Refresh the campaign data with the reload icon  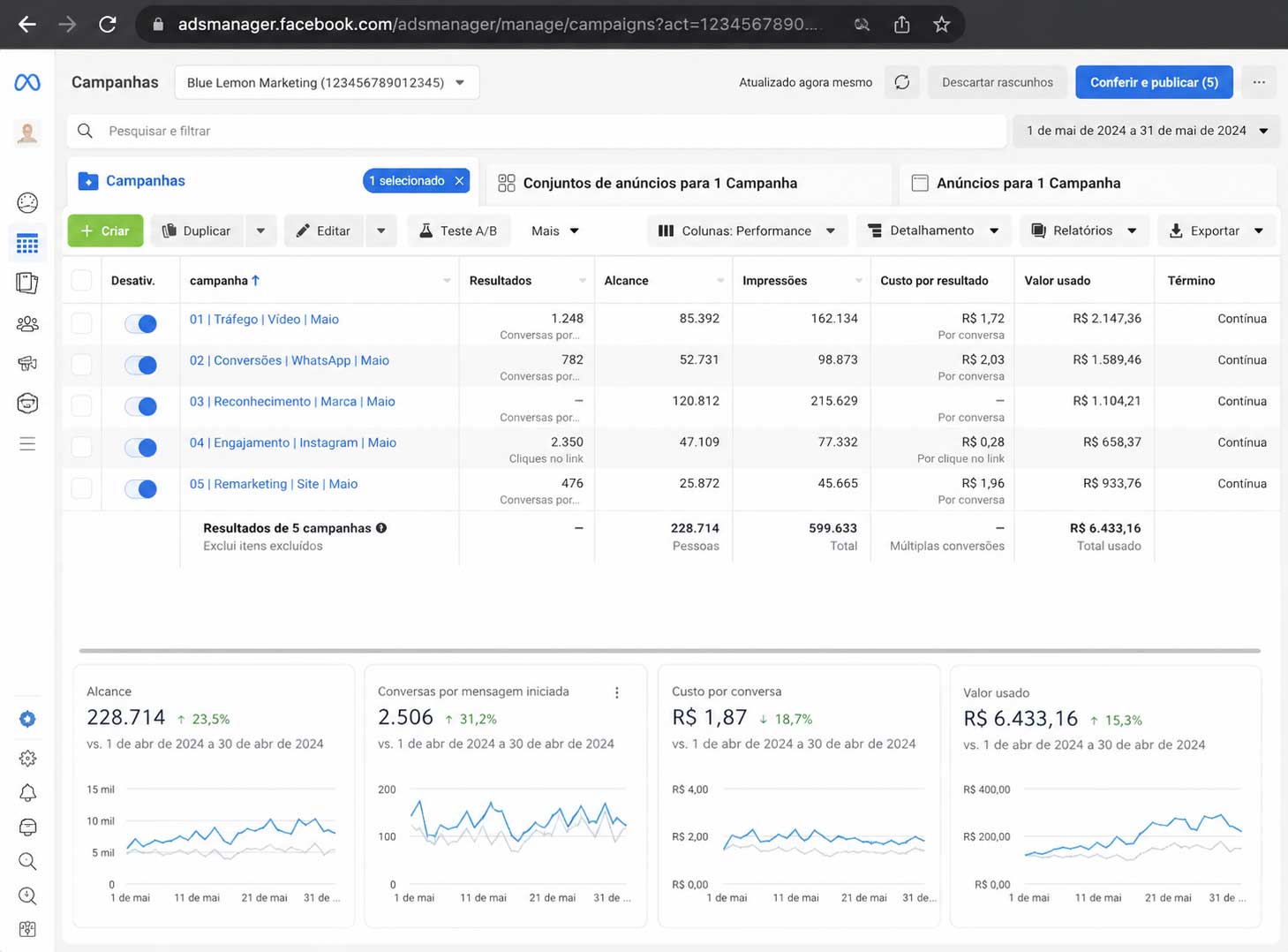tap(901, 82)
